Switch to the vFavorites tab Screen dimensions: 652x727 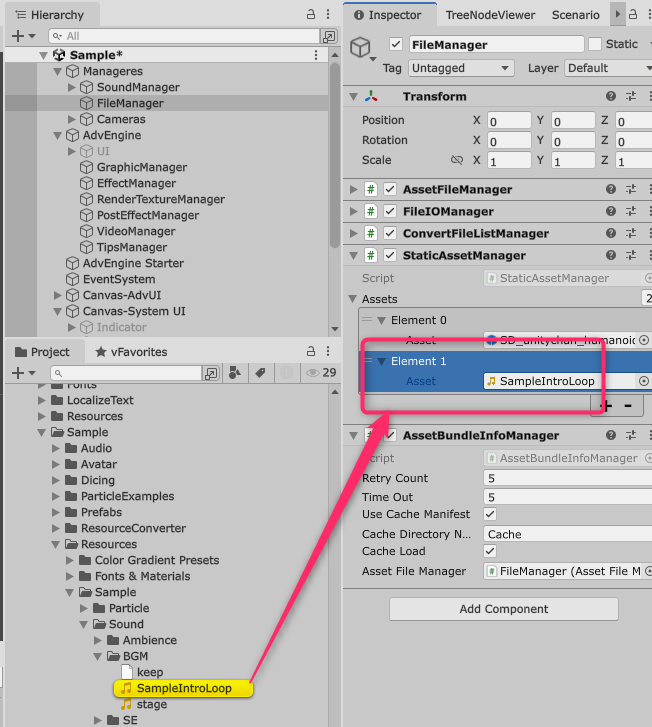click(130, 352)
